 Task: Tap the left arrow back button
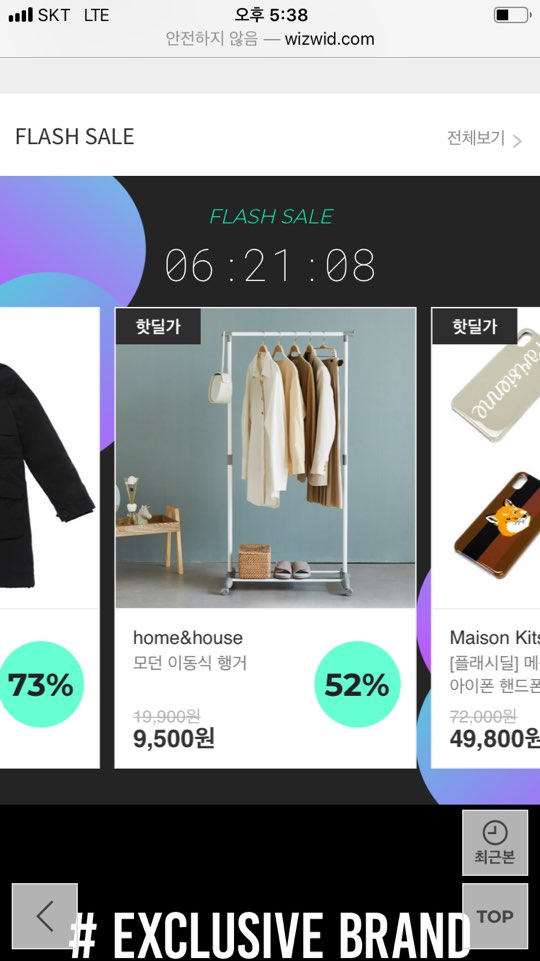coord(45,916)
